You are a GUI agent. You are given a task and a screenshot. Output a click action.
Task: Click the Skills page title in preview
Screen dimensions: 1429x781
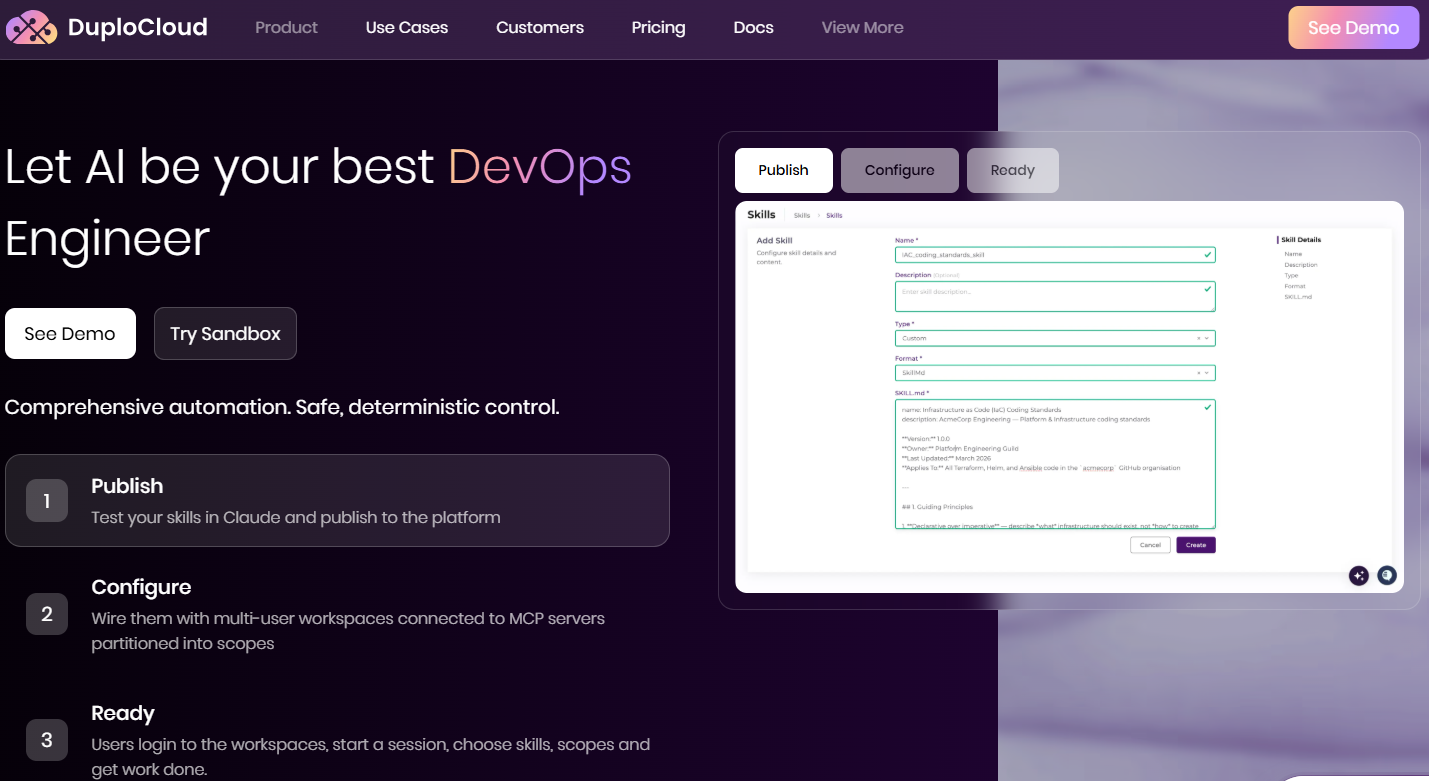761,215
